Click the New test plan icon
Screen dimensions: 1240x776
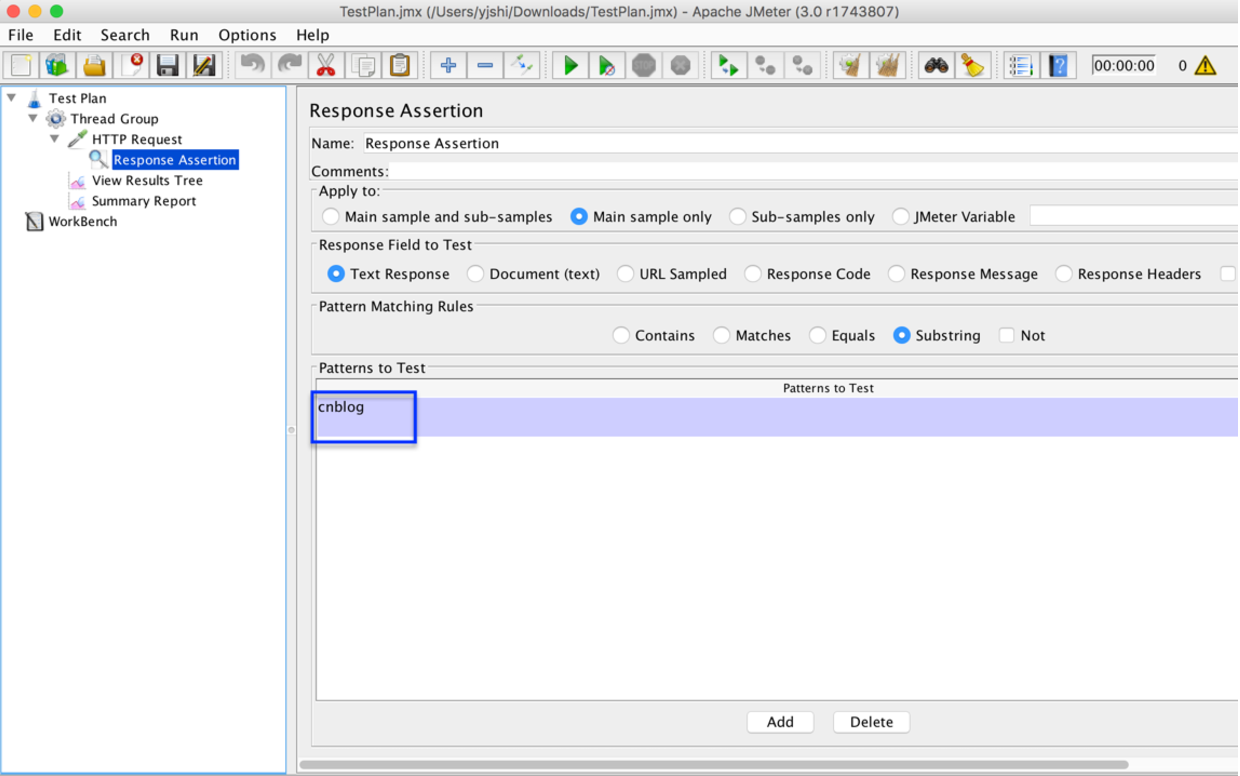point(21,66)
